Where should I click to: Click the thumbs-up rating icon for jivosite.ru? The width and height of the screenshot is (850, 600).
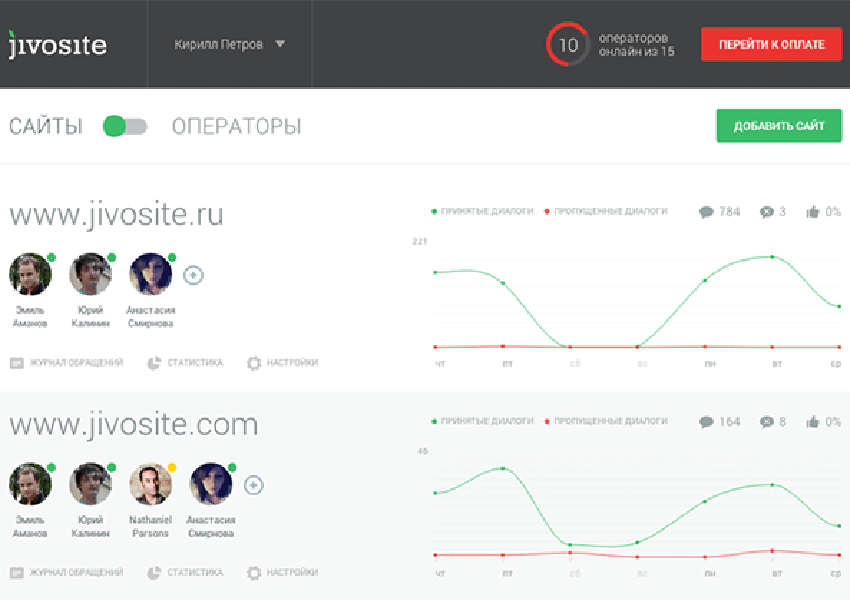coord(813,212)
